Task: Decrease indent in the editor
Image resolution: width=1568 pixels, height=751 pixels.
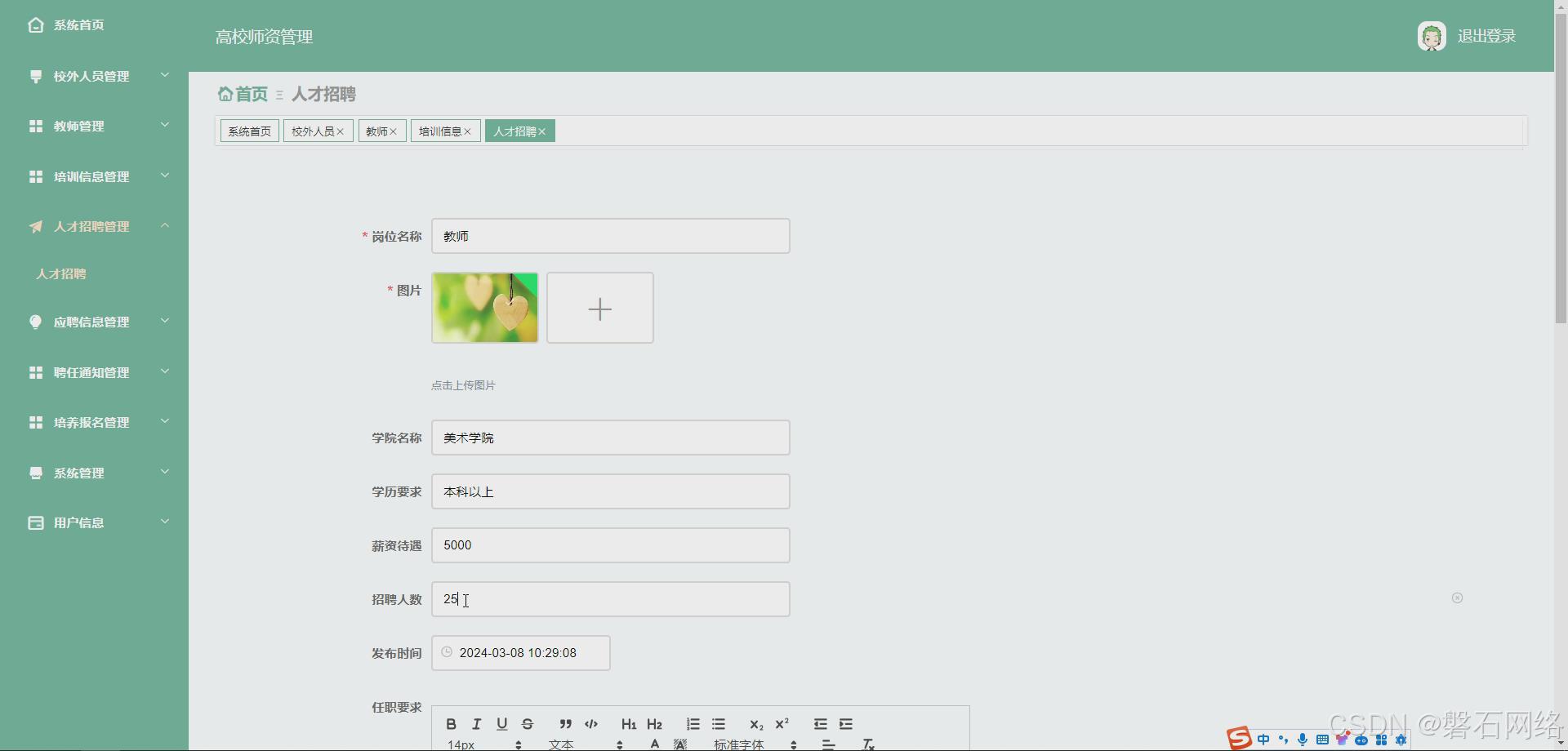Action: [820, 724]
